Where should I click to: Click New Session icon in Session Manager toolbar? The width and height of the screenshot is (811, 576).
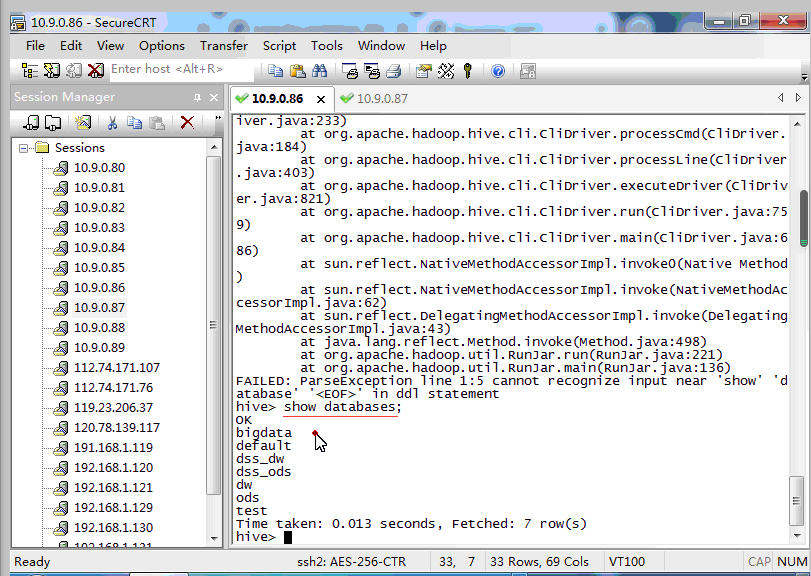pyautogui.click(x=82, y=122)
